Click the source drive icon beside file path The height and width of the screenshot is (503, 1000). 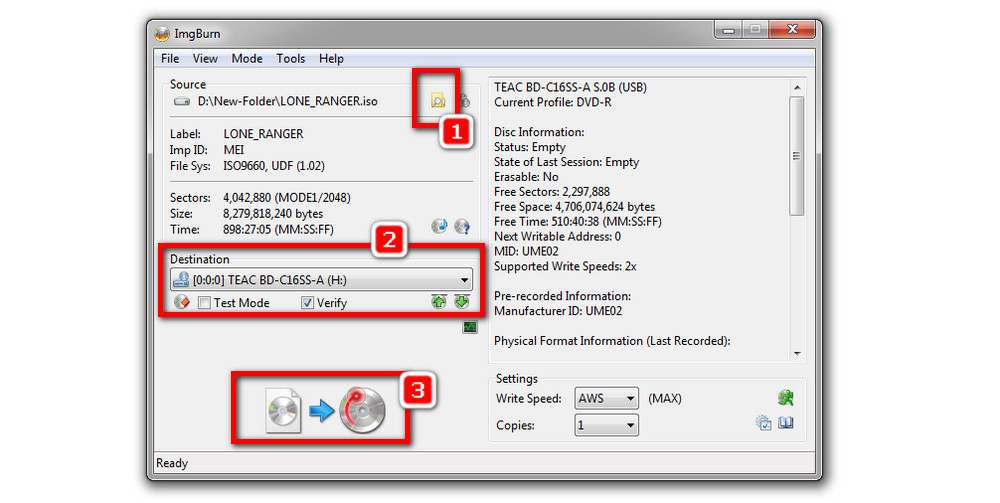[x=182, y=101]
